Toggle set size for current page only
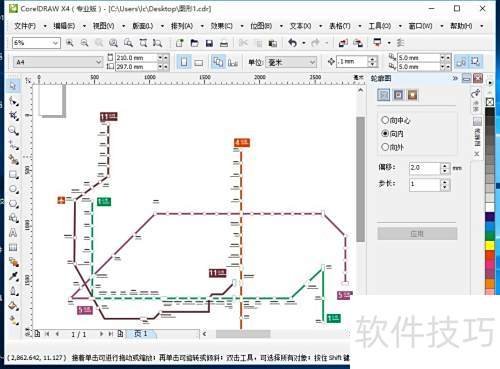 [233, 62]
